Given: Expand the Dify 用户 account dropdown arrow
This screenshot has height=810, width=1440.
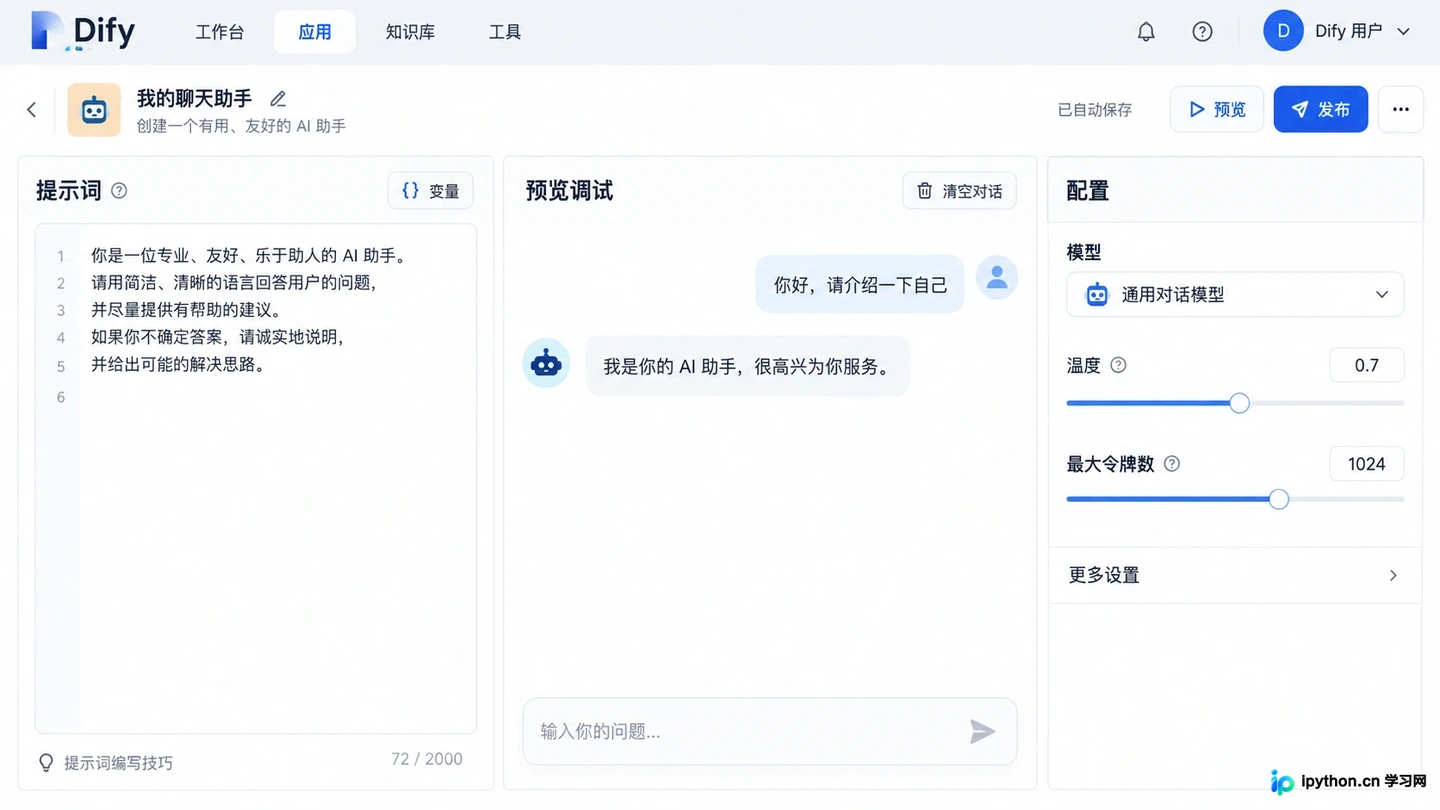Looking at the screenshot, I should (x=1403, y=32).
